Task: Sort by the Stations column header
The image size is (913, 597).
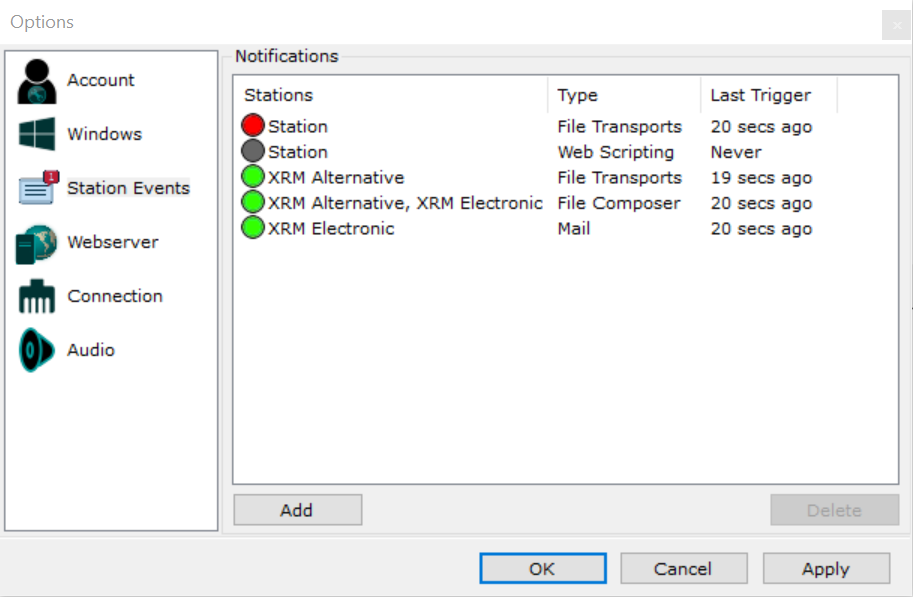Action: (394, 96)
